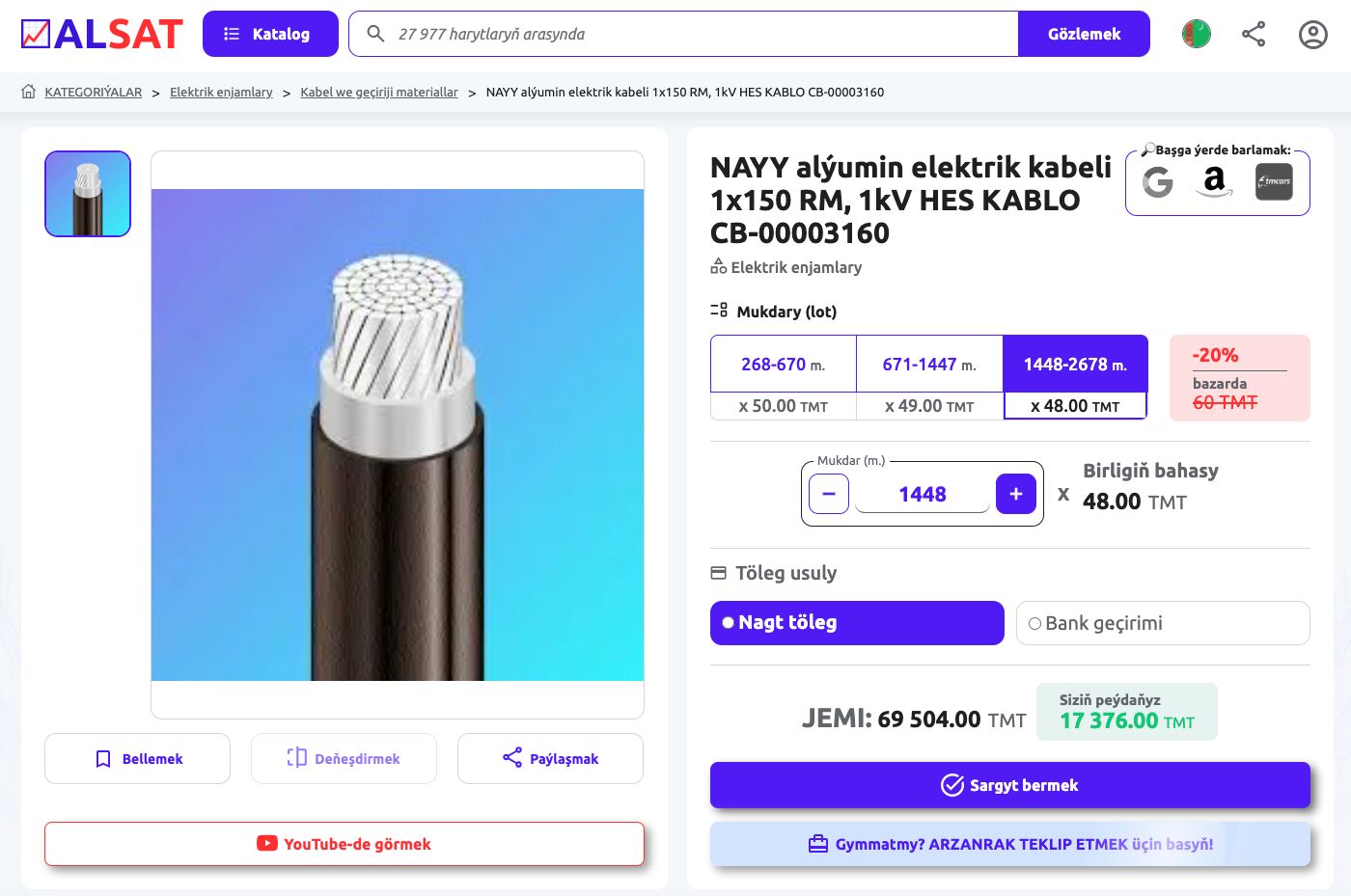1351x896 pixels.
Task: Open Kabel we geçiriji materiallar breadcrumb
Action: pyautogui.click(x=379, y=93)
